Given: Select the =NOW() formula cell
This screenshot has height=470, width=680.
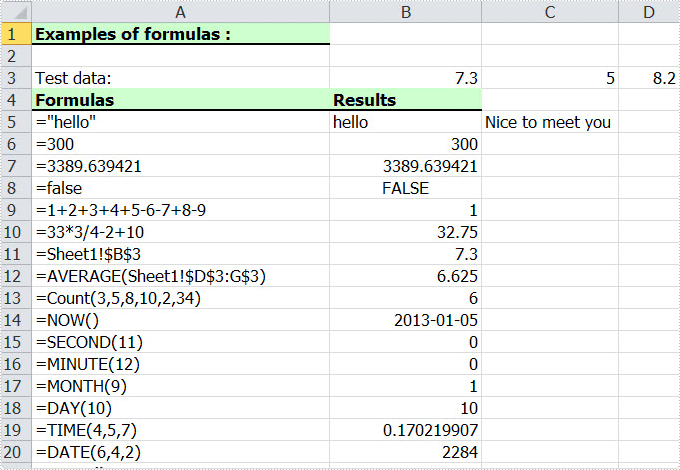Looking at the screenshot, I should (x=180, y=320).
